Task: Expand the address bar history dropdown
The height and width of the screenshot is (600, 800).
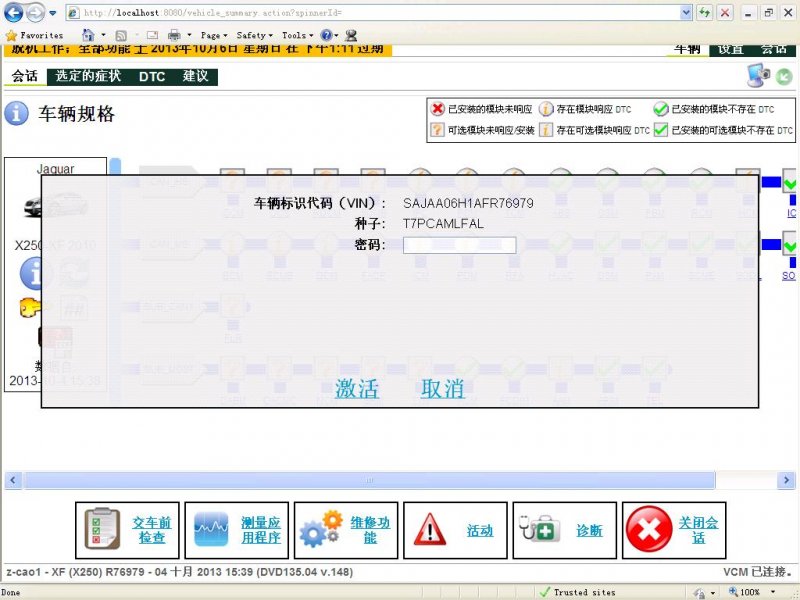Action: click(x=686, y=13)
